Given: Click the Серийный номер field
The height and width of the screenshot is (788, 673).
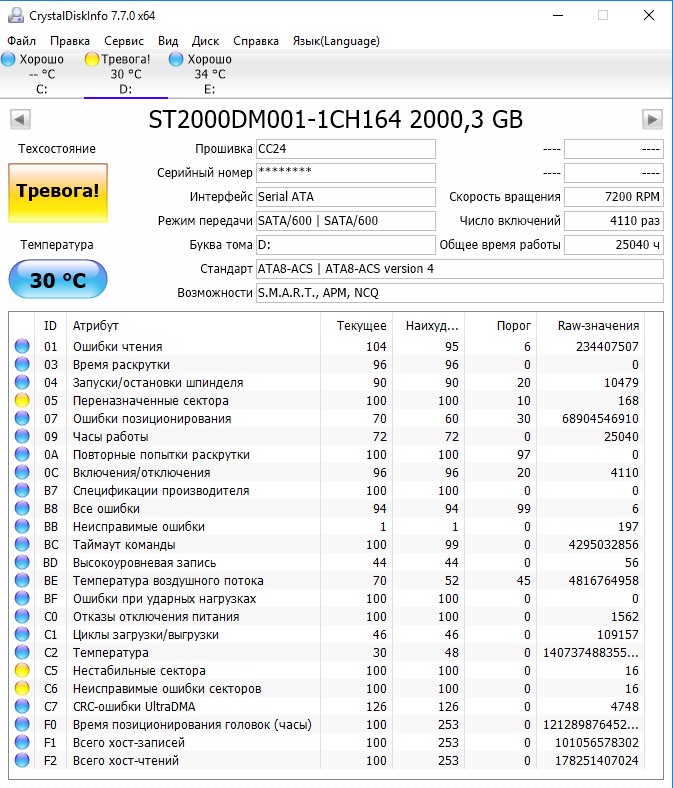Looking at the screenshot, I should (346, 173).
